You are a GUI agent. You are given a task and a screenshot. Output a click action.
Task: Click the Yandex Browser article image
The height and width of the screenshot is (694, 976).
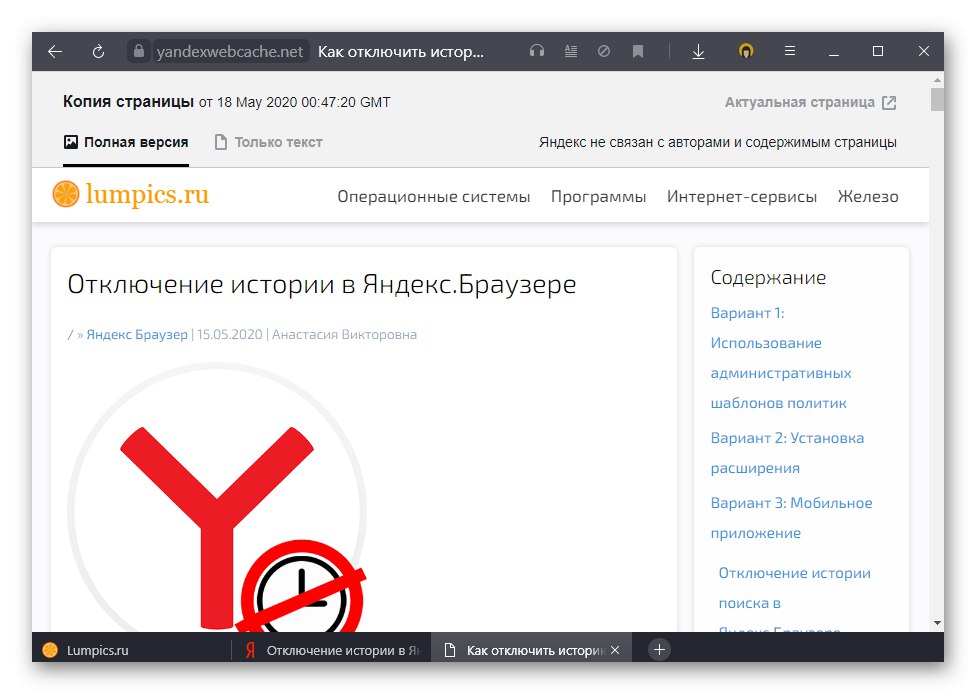click(218, 497)
